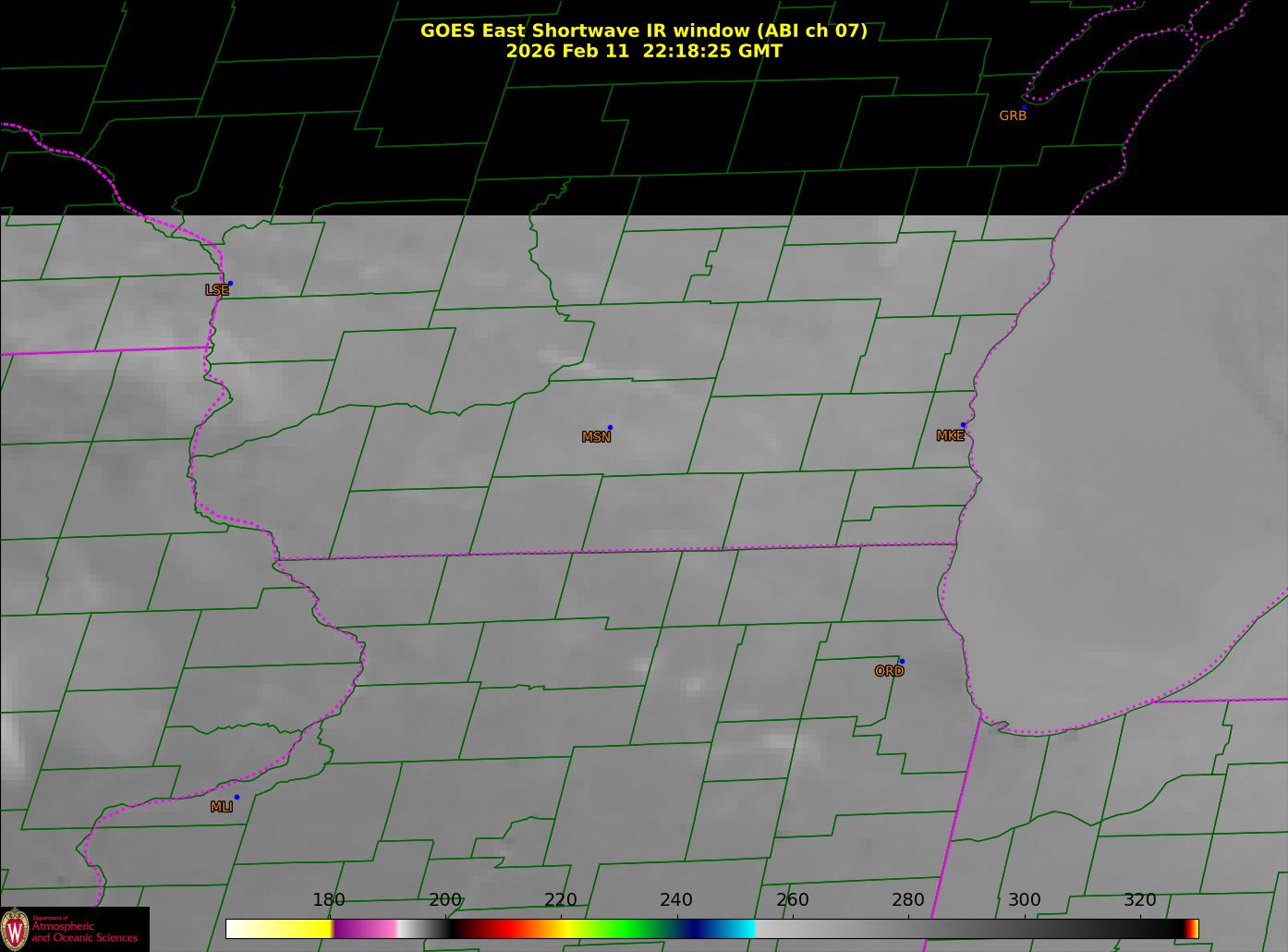The image size is (1288, 952).
Task: Click the "2026 Feb 11 22:18:25 GMT" timestamp
Action: [x=644, y=51]
